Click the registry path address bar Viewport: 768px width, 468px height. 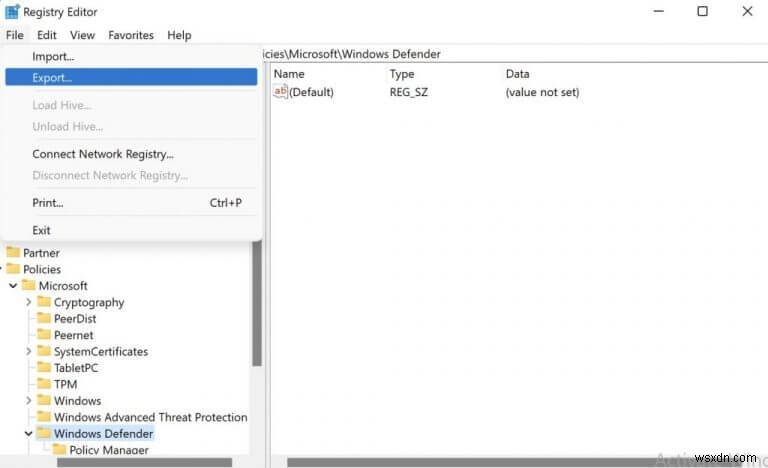click(515, 54)
